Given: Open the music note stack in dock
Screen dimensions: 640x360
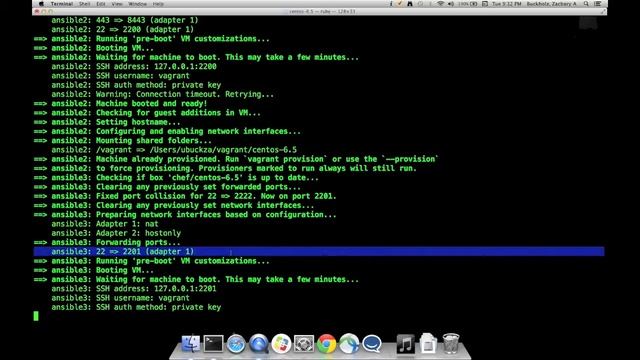Looking at the screenshot, I should (x=405, y=344).
